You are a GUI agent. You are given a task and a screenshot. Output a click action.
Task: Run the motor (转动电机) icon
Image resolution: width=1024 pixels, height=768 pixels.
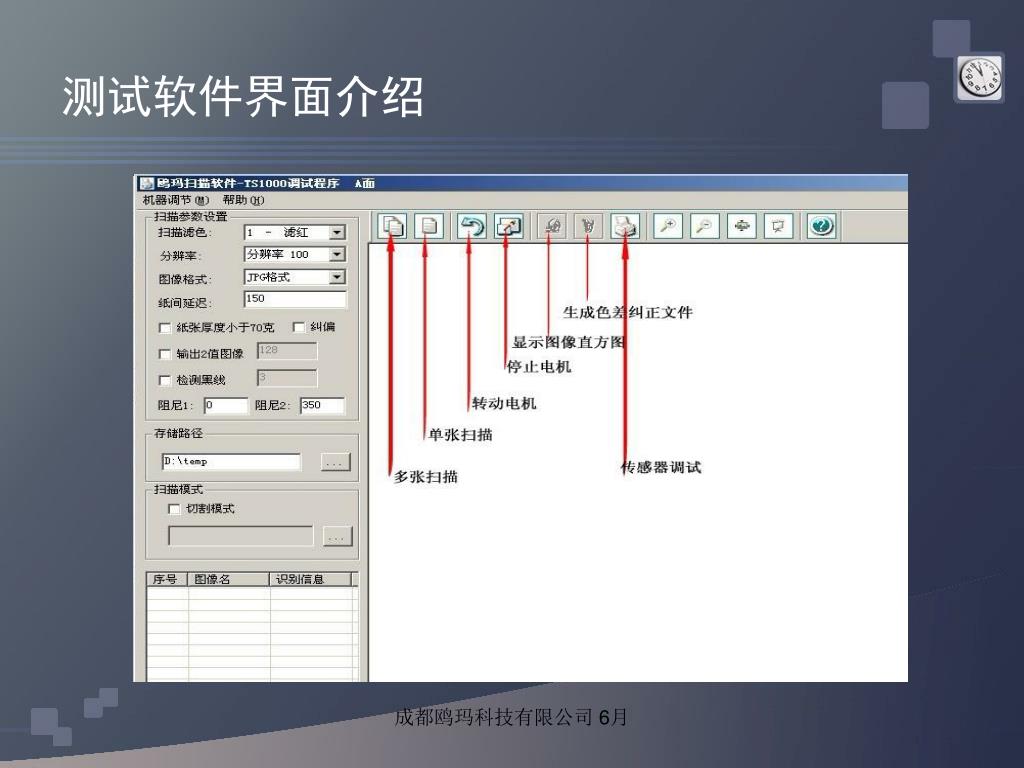(472, 227)
